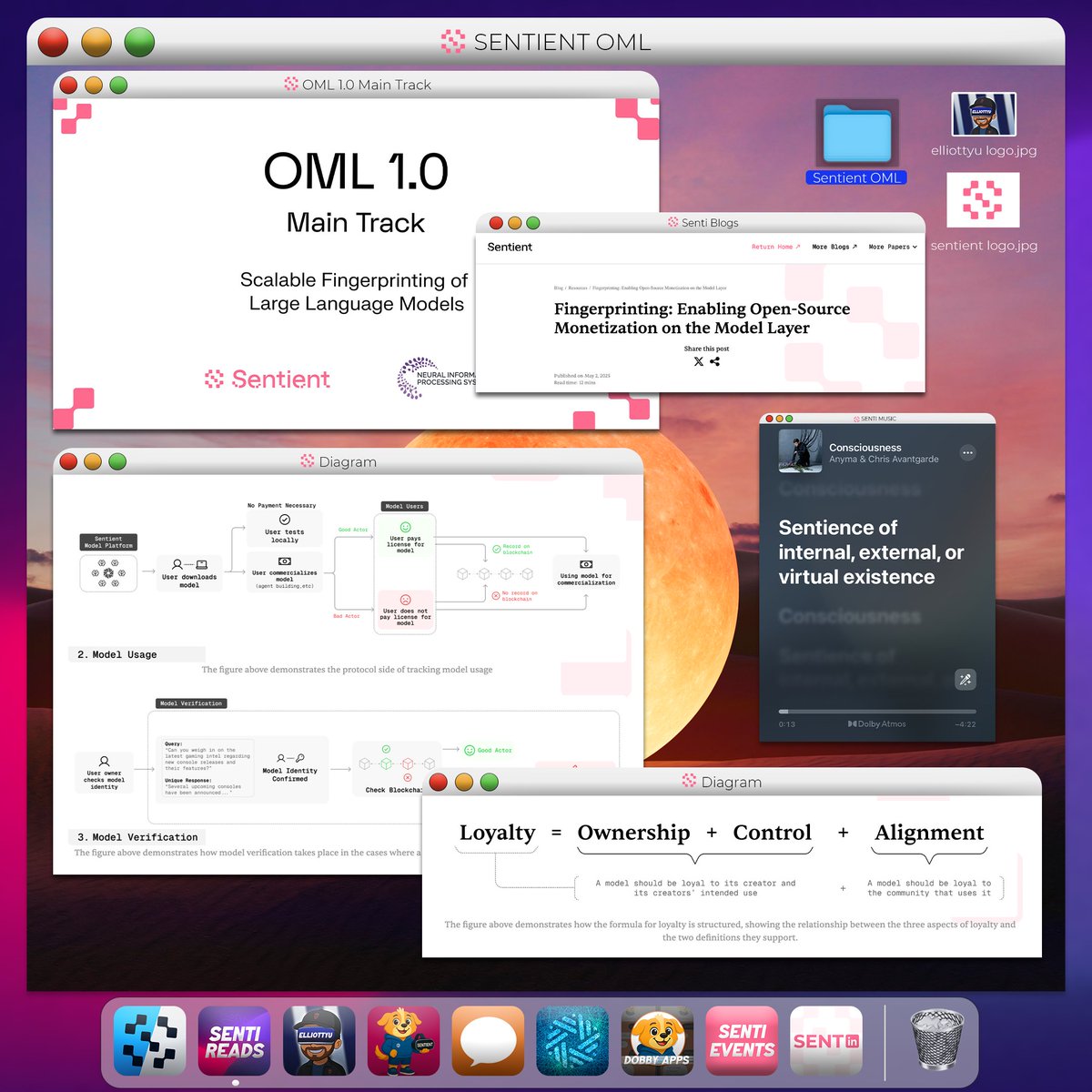
Task: Click the word 'Loyalty' in the formula
Action: 497,833
